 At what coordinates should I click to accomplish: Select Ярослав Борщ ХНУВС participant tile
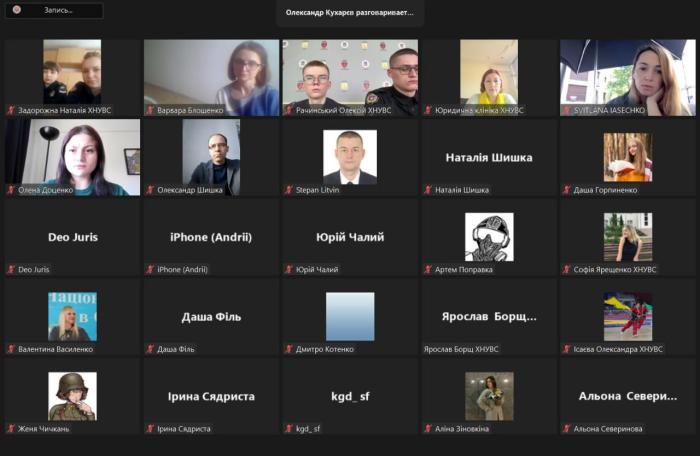[x=489, y=317]
